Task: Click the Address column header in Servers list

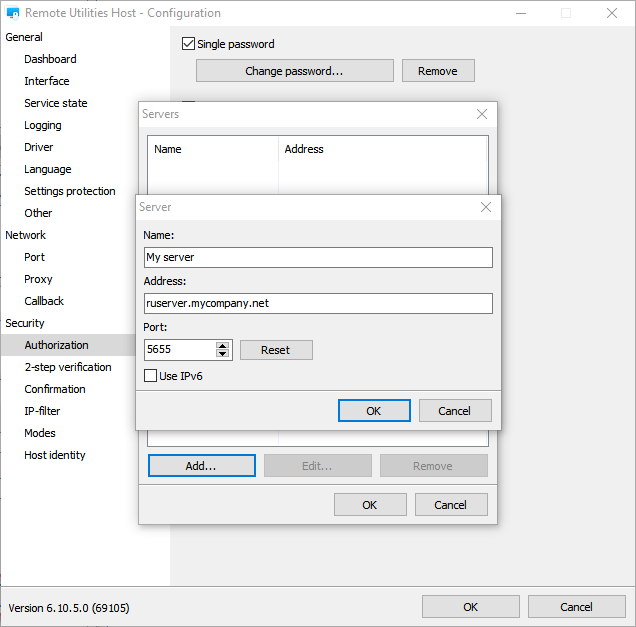Action: (382, 149)
